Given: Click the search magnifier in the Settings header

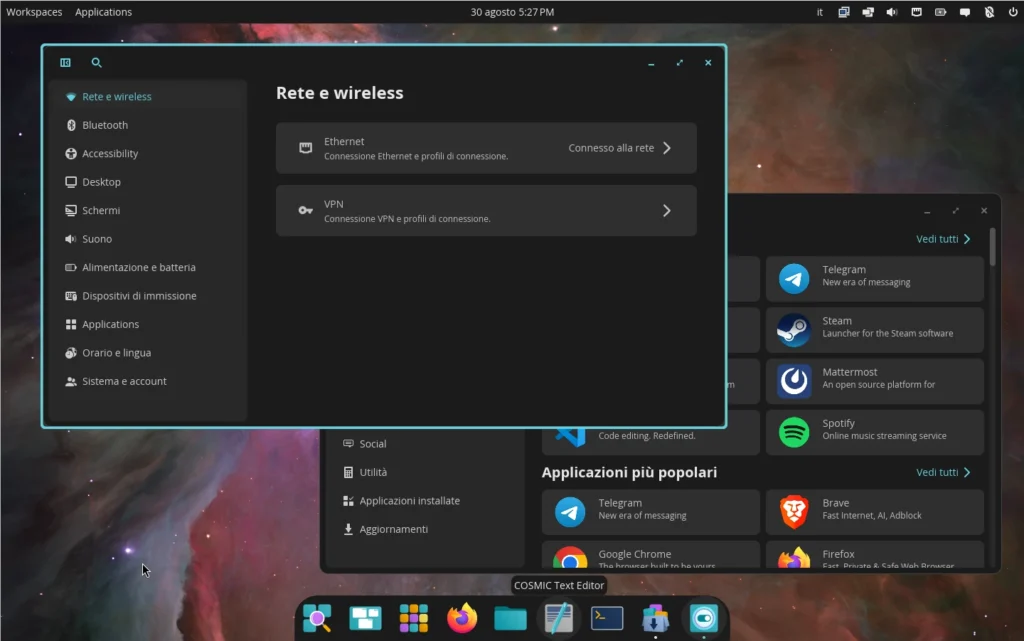Looking at the screenshot, I should (97, 63).
